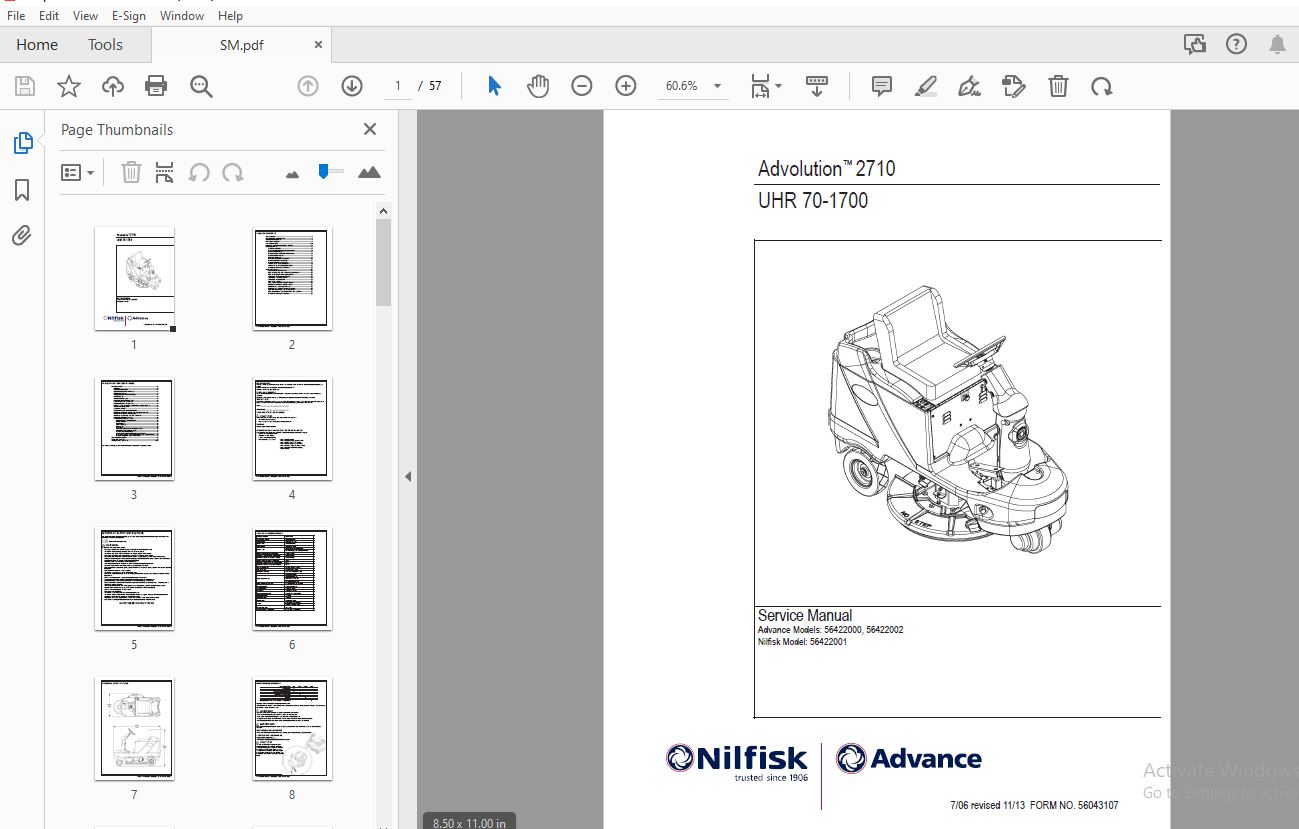Enlarge thumbnail size large mountain icon
Screen dimensions: 1299x829
[x=369, y=172]
